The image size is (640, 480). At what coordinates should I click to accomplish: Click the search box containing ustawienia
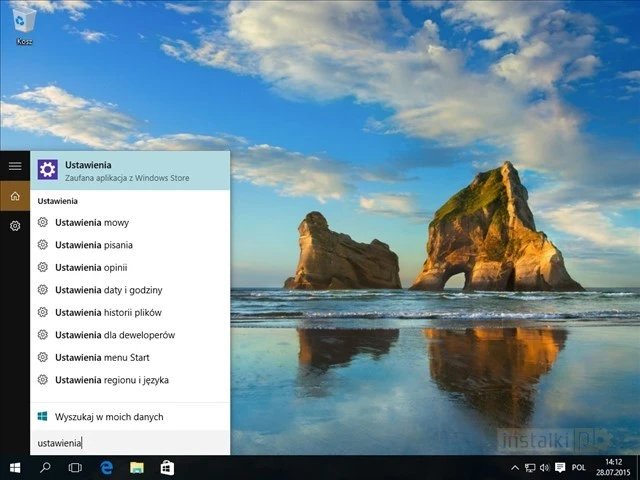click(x=130, y=443)
